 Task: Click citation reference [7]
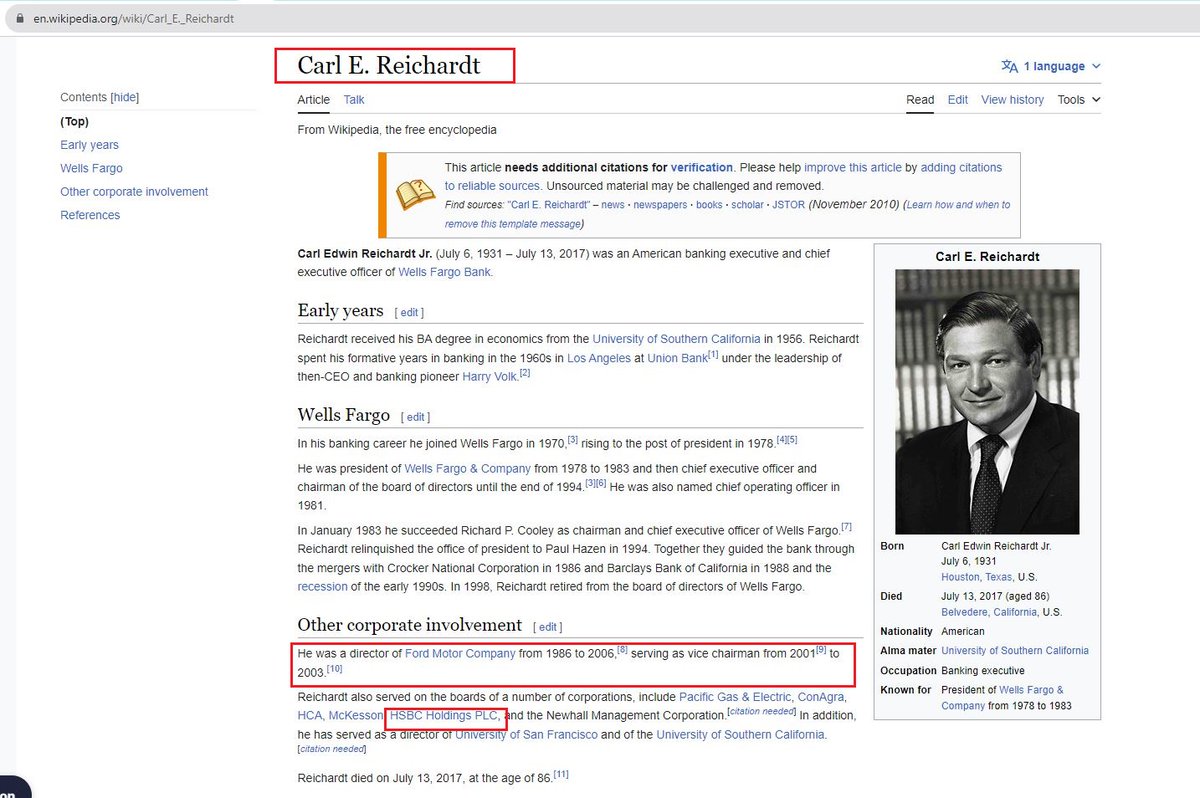tap(846, 526)
